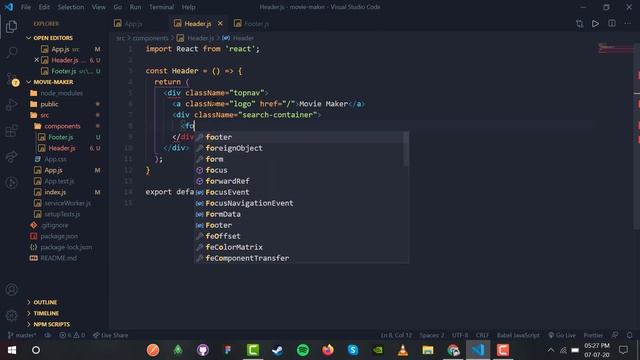This screenshot has width=640, height=360.
Task: Click the notifications bell in status bar
Action: point(630,335)
